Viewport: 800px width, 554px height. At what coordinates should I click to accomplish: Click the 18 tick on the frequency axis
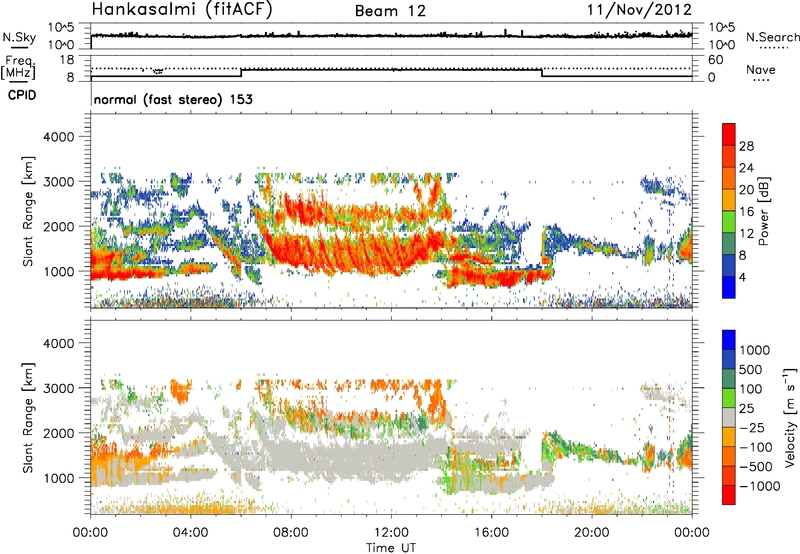point(67,59)
